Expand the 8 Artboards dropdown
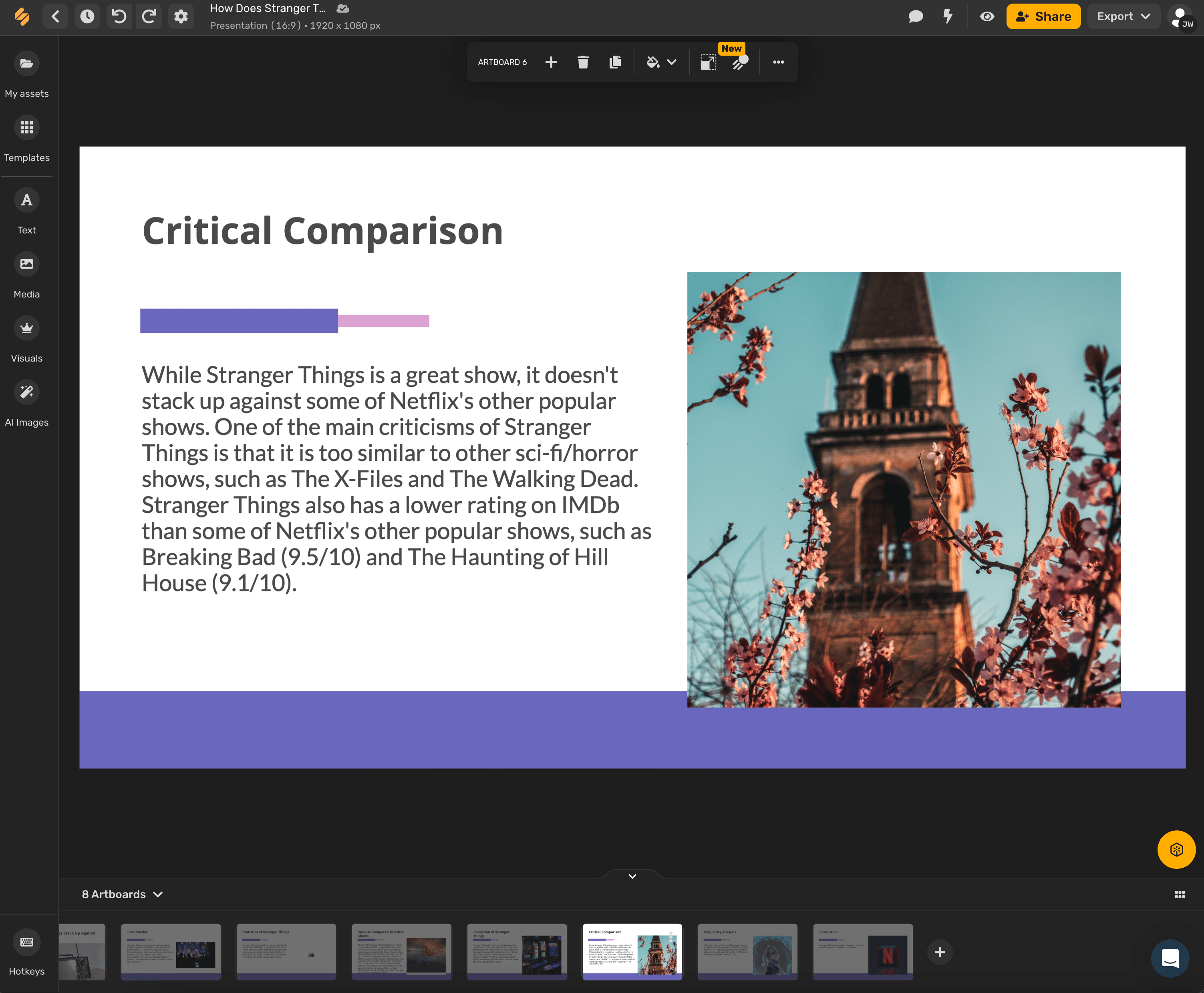 coord(123,894)
